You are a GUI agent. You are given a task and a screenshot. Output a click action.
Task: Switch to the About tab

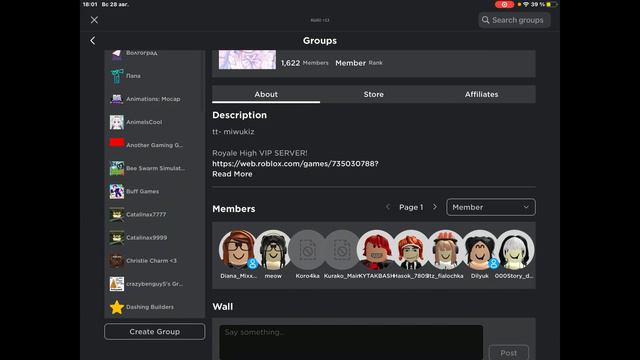[266, 94]
